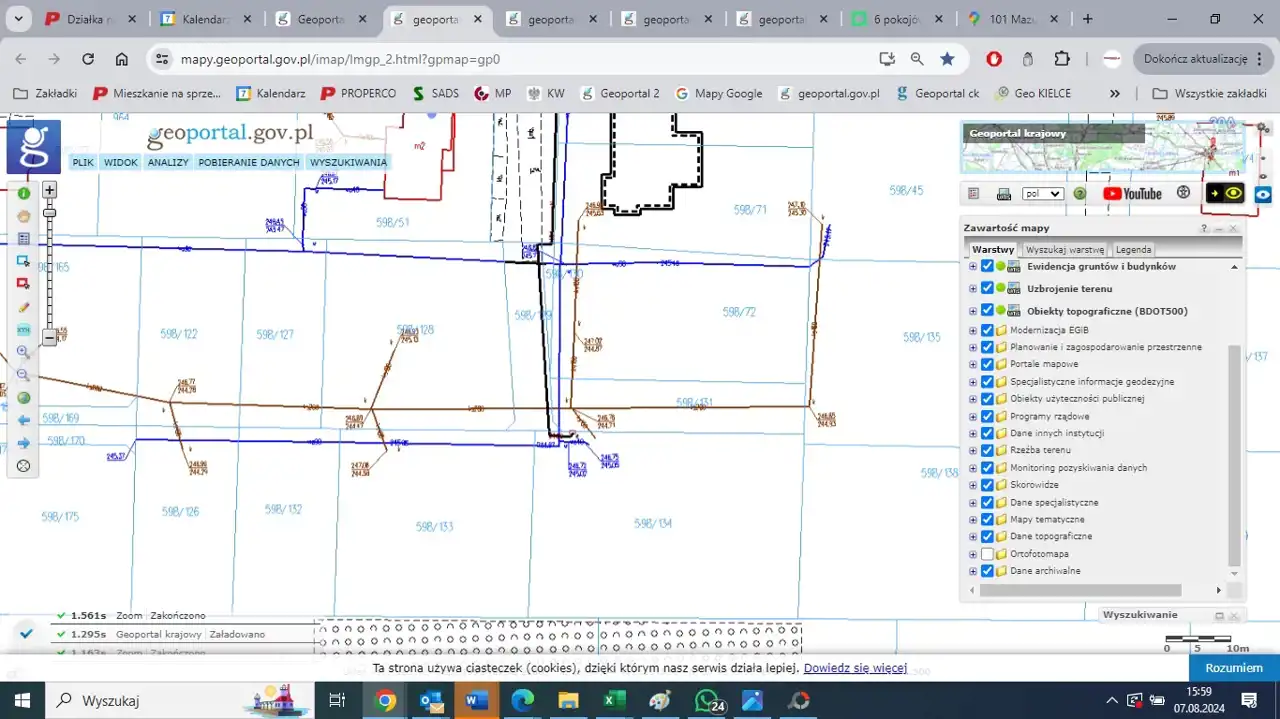
Task: Go to previous map view arrow
Action: (24, 420)
